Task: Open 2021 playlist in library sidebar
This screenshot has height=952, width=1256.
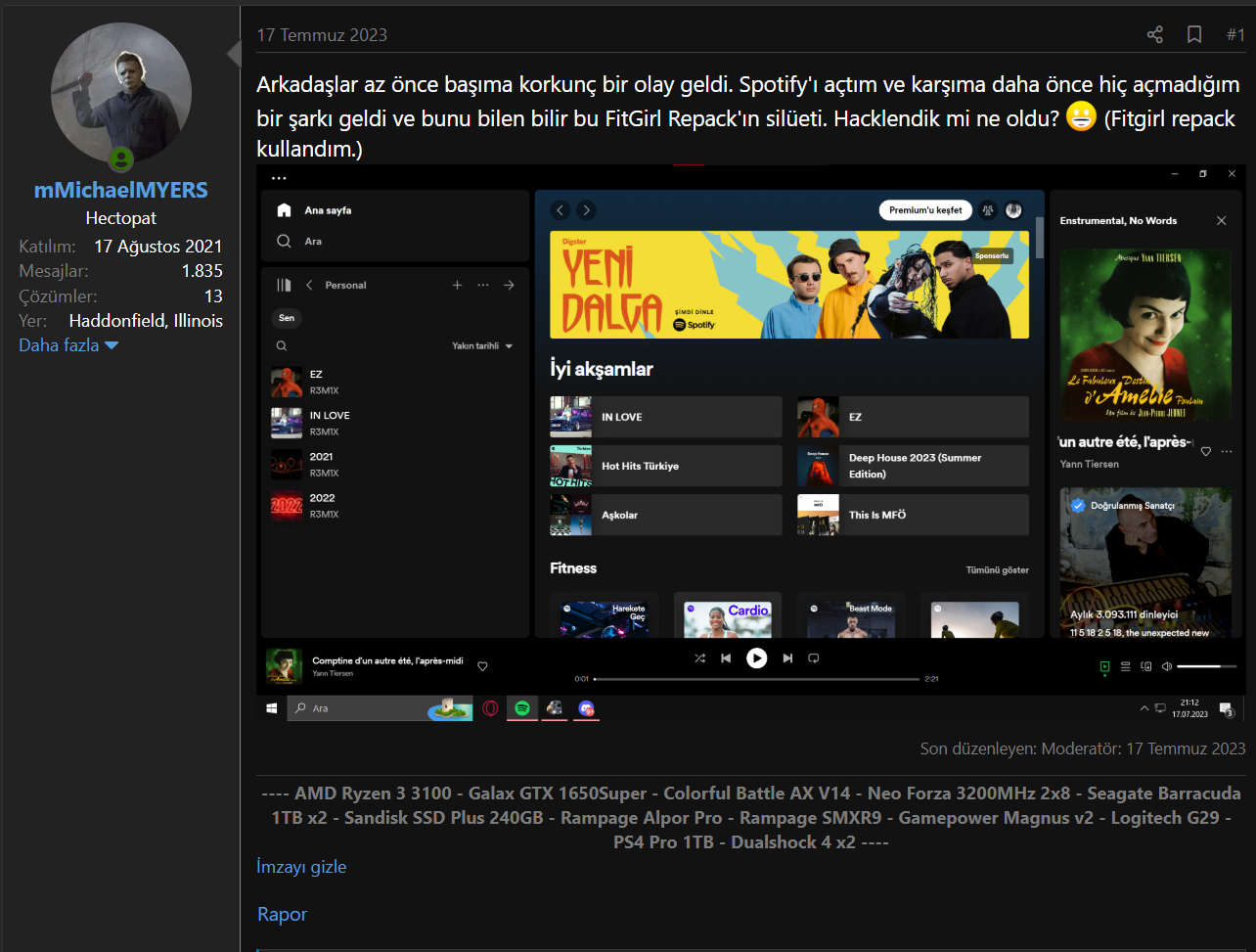Action: point(395,464)
